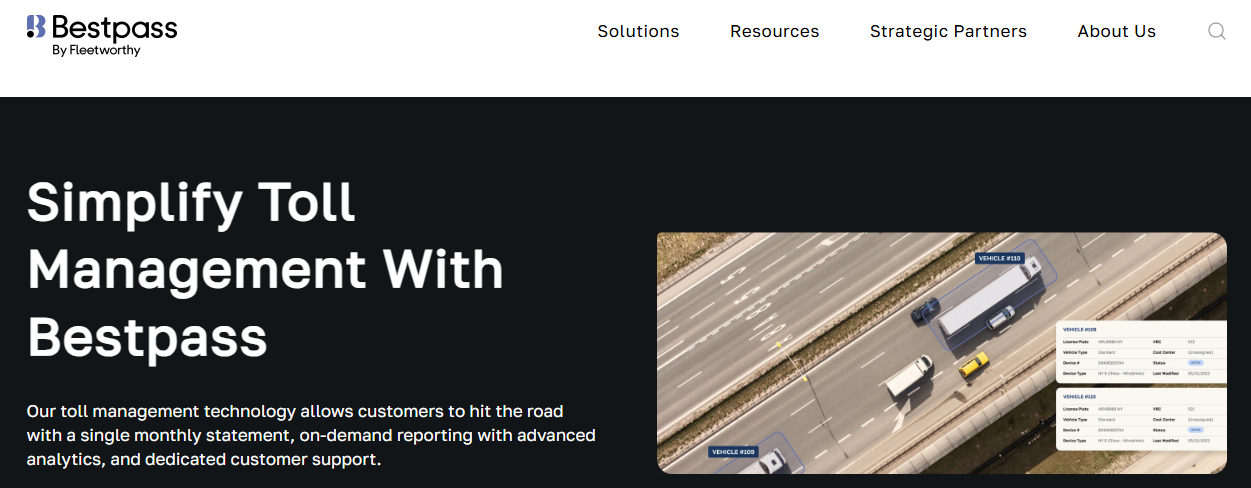
Task: Click the toll management description paragraph
Action: (311, 436)
